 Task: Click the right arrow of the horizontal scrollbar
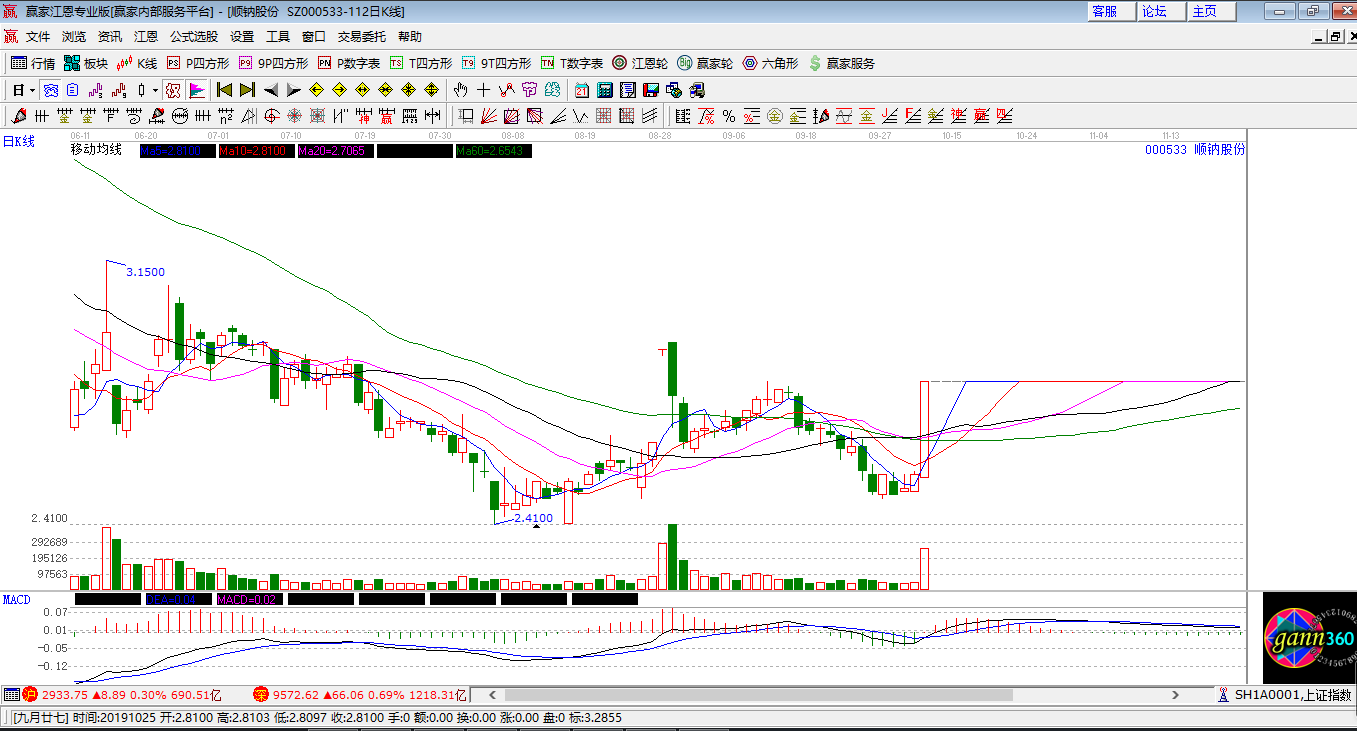1176,695
